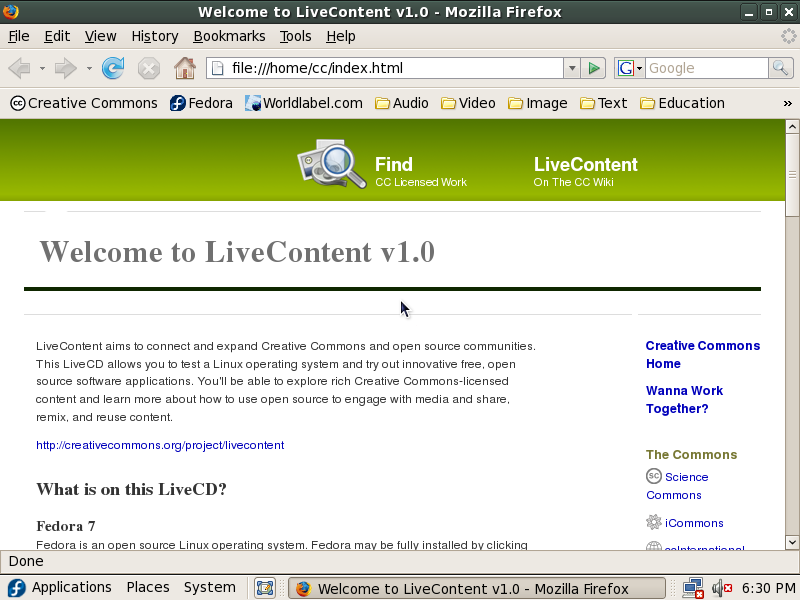Open the Edit menu
Image resolution: width=800 pixels, height=600 pixels.
57,36
